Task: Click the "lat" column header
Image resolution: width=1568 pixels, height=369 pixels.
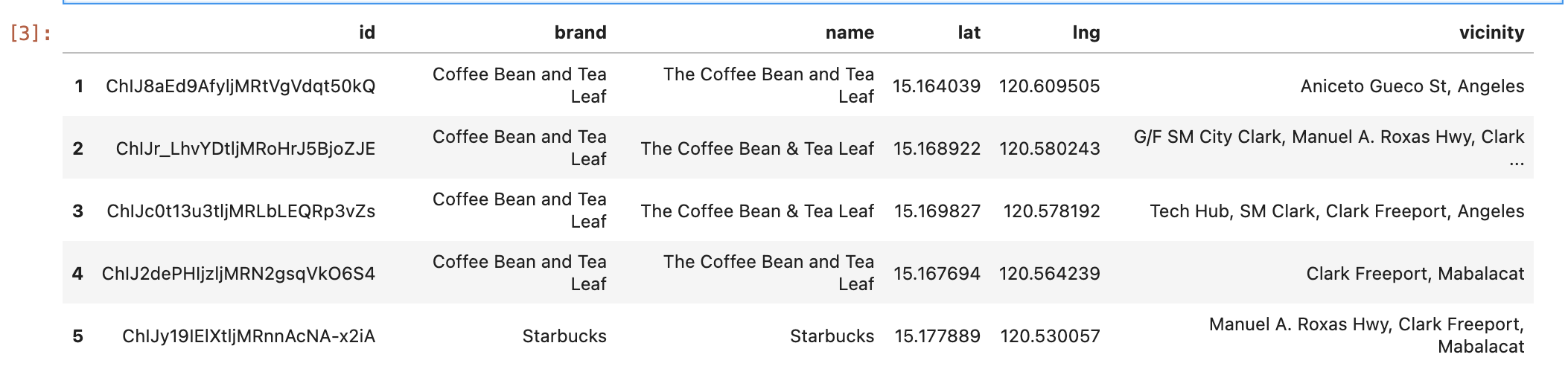Action: click(x=969, y=33)
